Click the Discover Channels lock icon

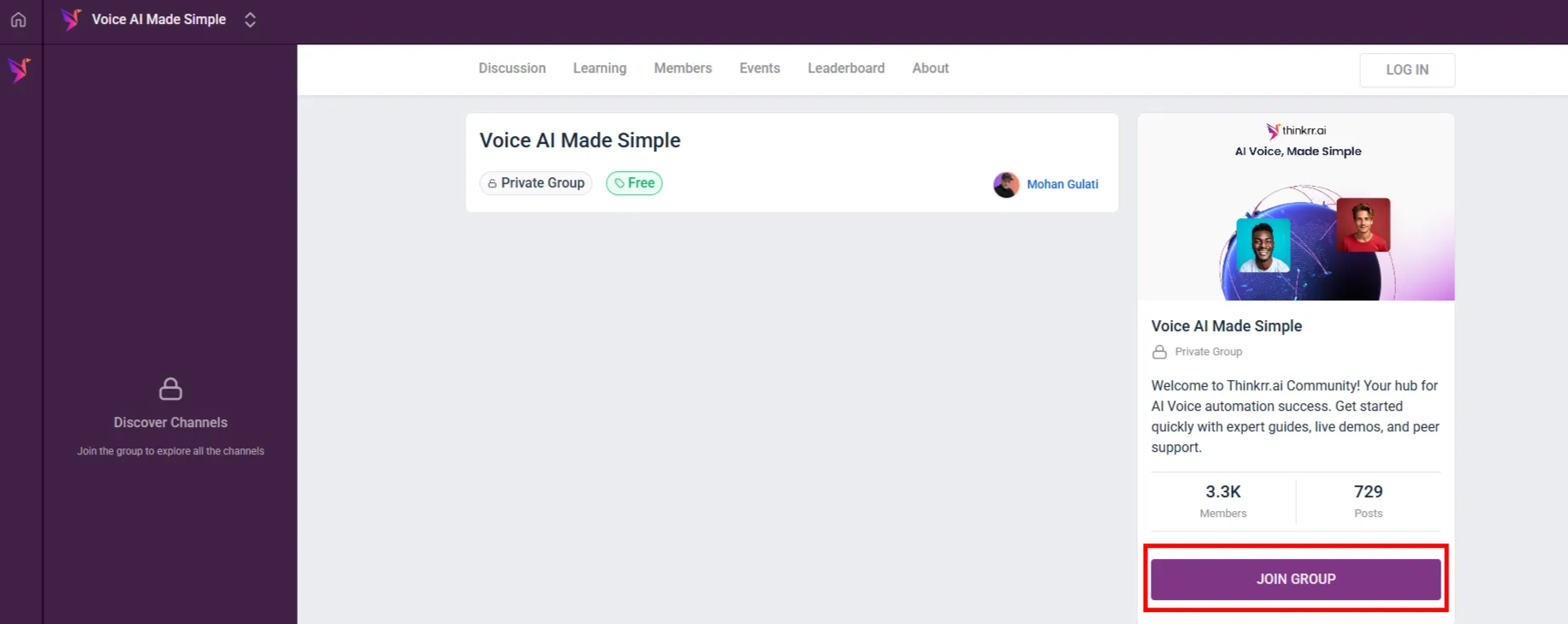tap(170, 389)
